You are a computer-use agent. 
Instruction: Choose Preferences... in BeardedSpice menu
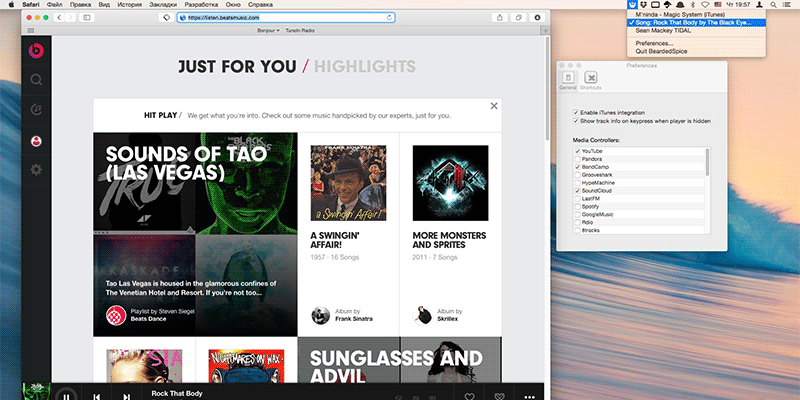point(696,43)
